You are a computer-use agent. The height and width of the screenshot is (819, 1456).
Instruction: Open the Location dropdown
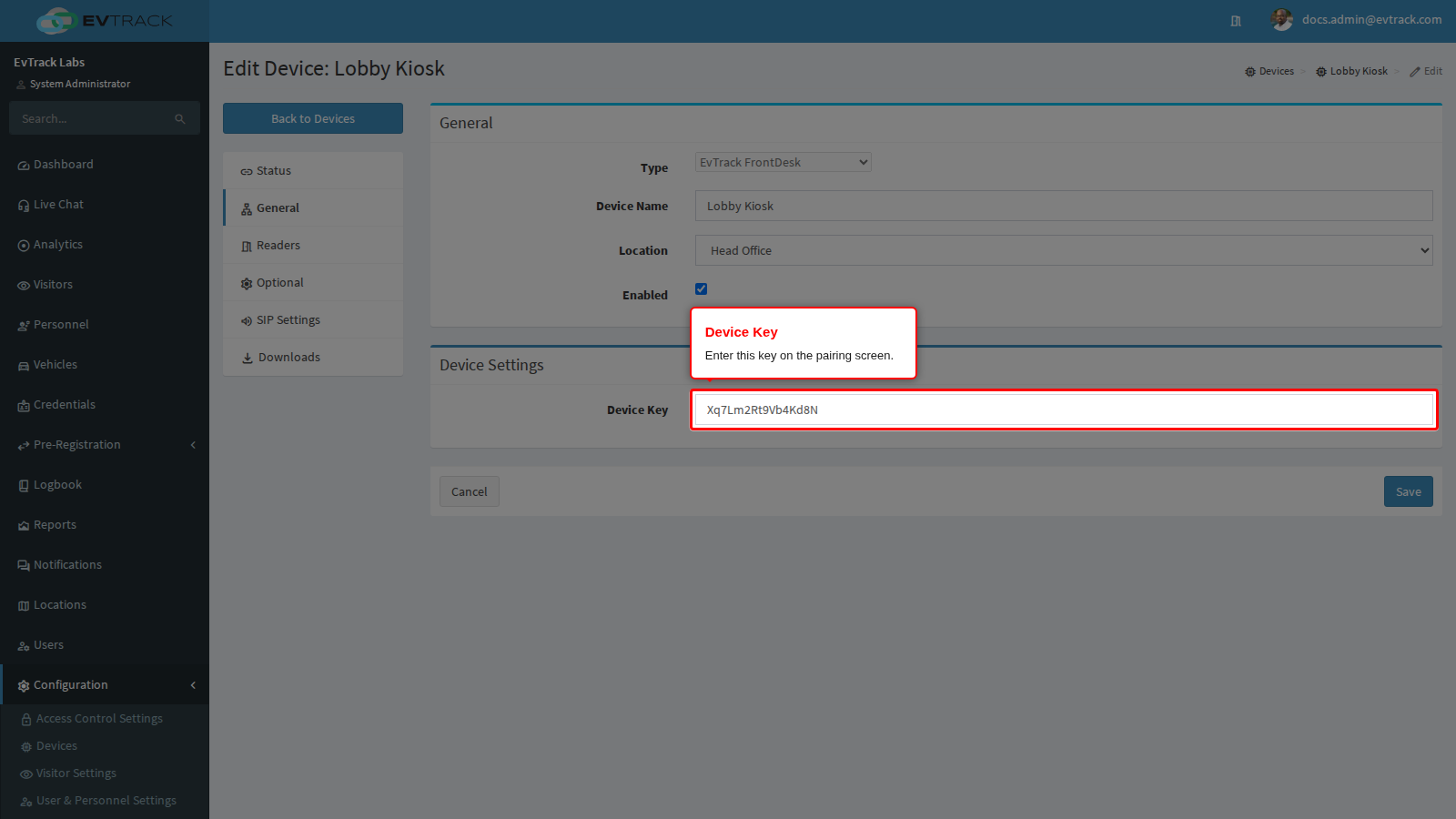pos(1064,250)
